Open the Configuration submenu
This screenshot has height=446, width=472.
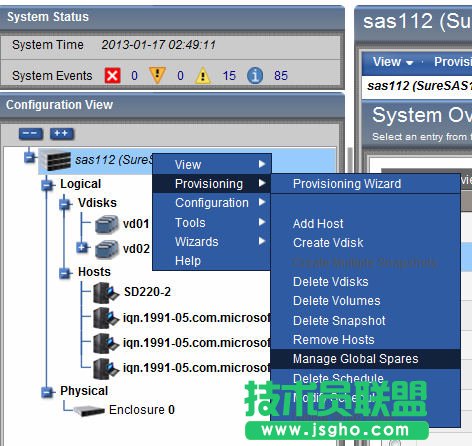tap(212, 203)
